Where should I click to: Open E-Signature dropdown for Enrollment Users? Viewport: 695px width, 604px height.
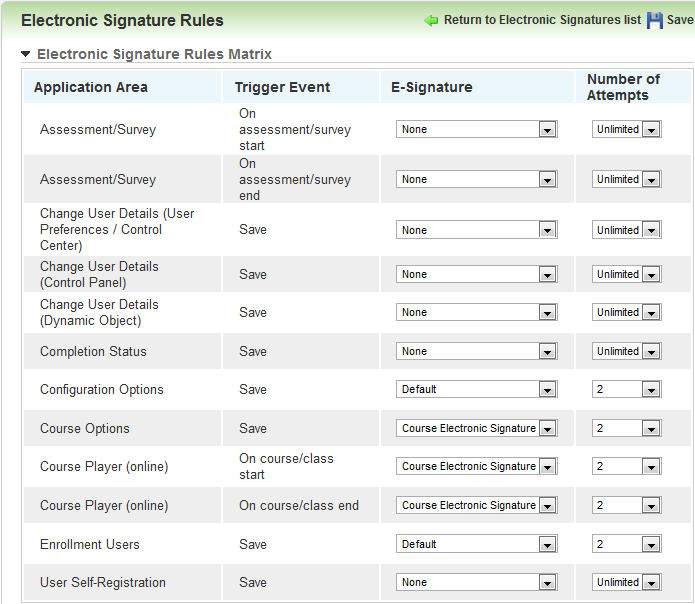[x=476, y=544]
